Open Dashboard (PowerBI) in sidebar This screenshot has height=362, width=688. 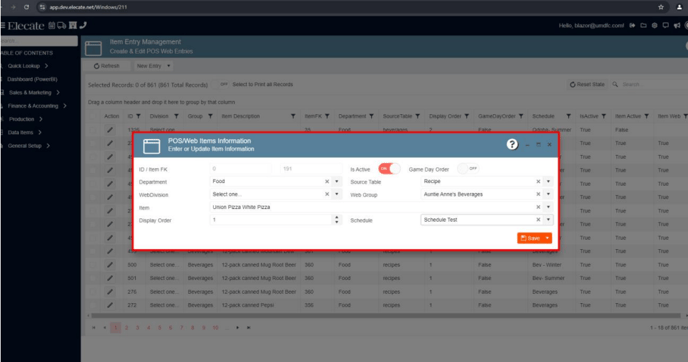pyautogui.click(x=32, y=79)
